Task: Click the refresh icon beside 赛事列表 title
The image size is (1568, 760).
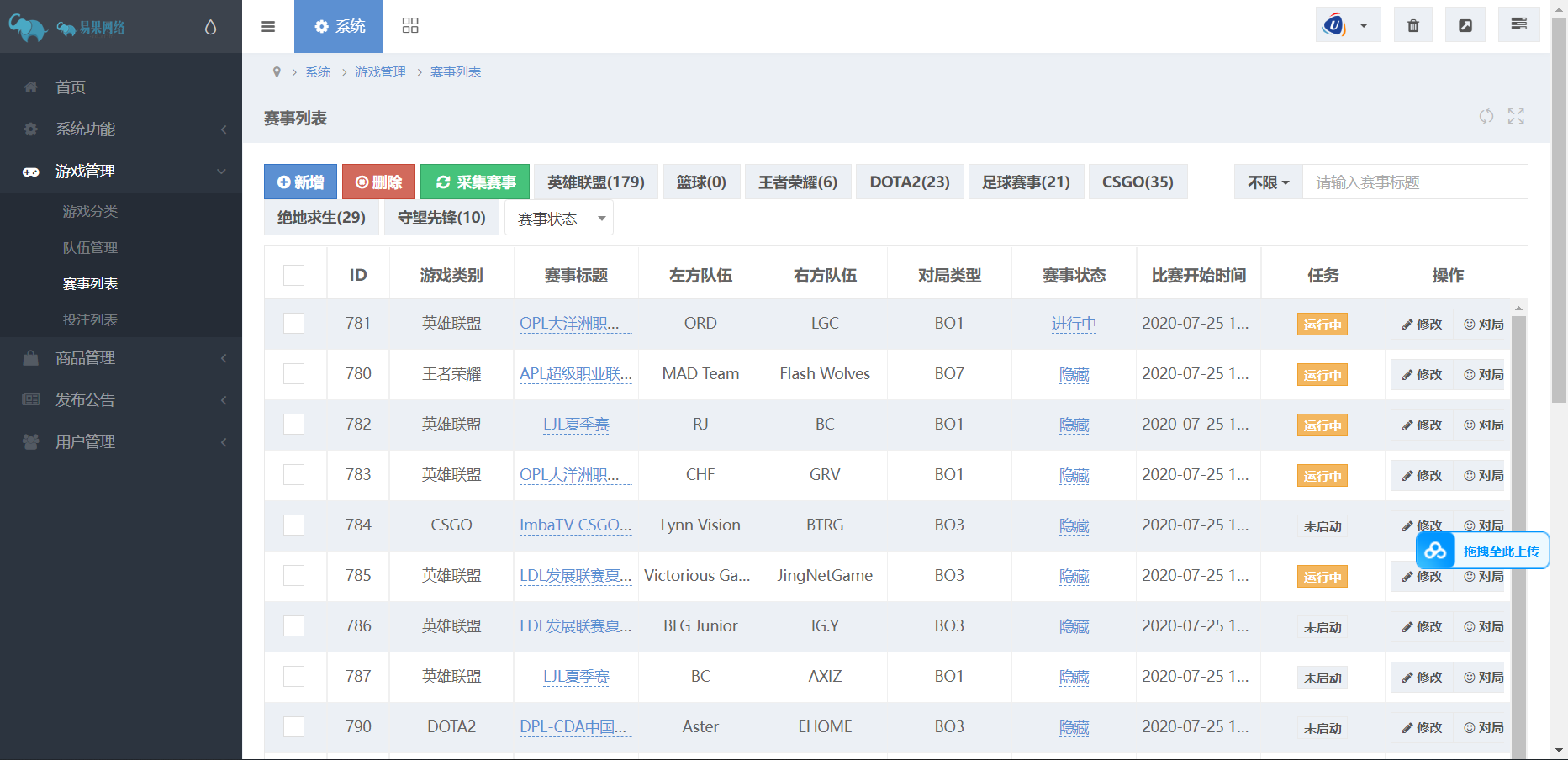Action: tap(1486, 117)
